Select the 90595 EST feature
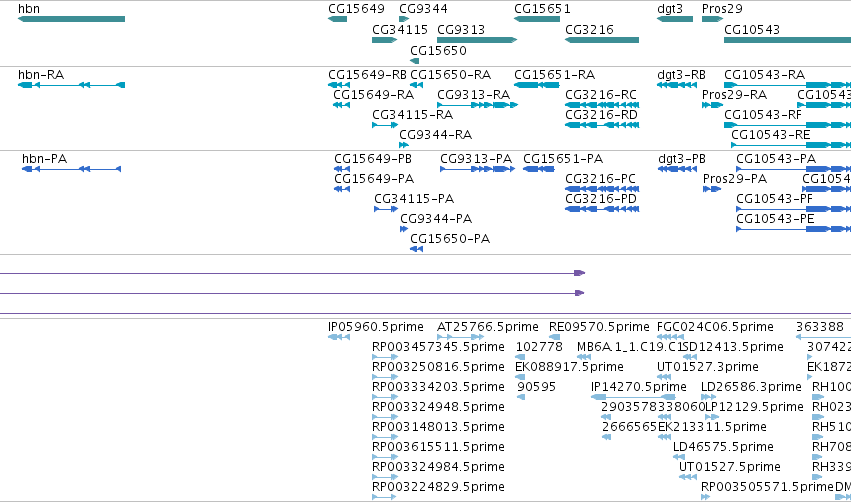851x502 pixels. [x=521, y=398]
